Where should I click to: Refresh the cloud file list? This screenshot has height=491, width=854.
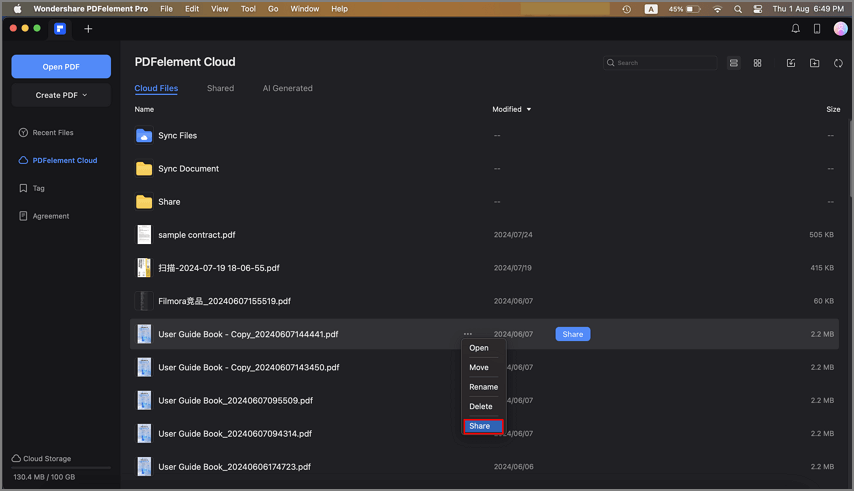pos(838,63)
